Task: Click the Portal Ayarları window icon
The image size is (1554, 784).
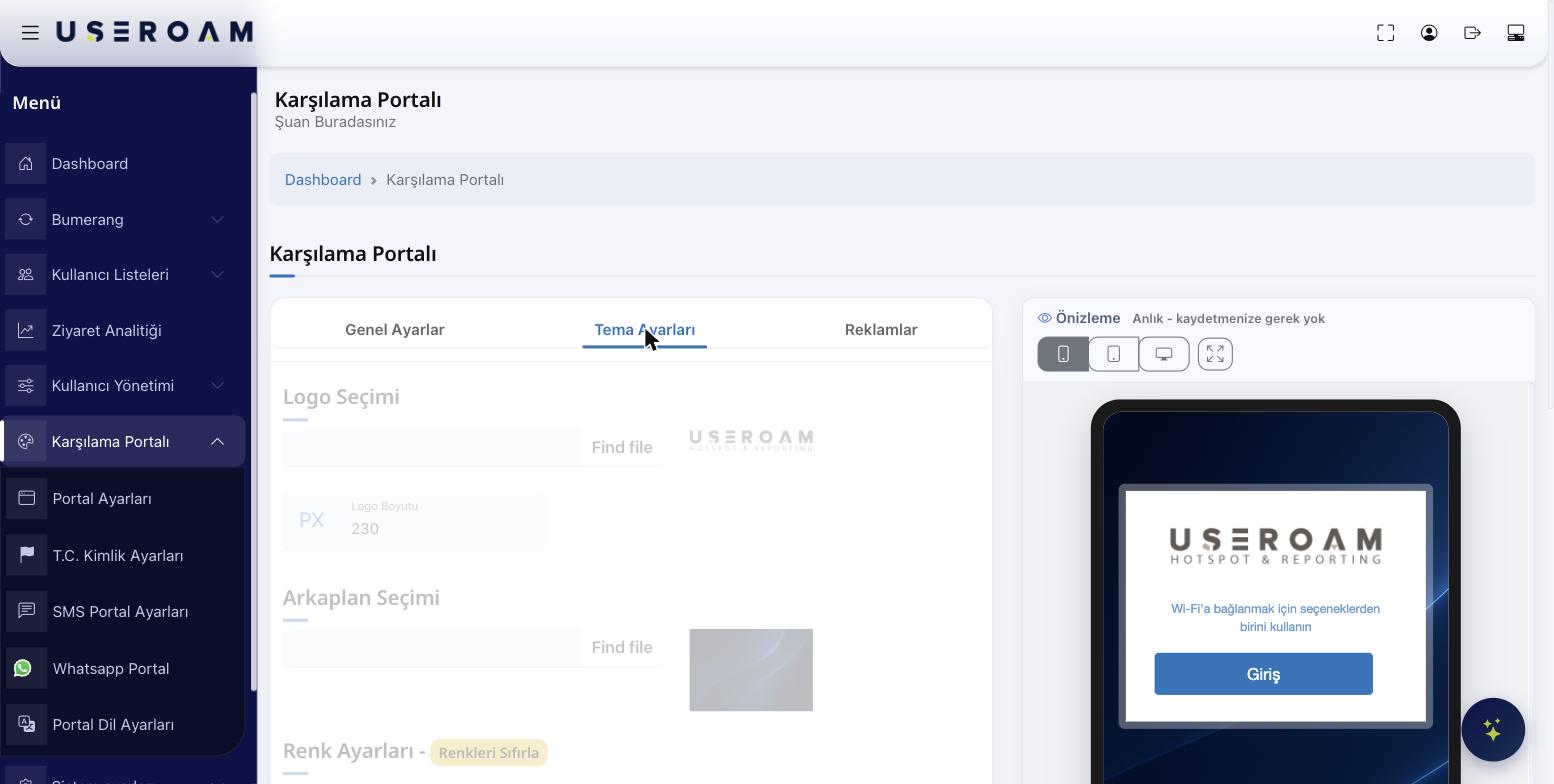Action: (x=27, y=498)
